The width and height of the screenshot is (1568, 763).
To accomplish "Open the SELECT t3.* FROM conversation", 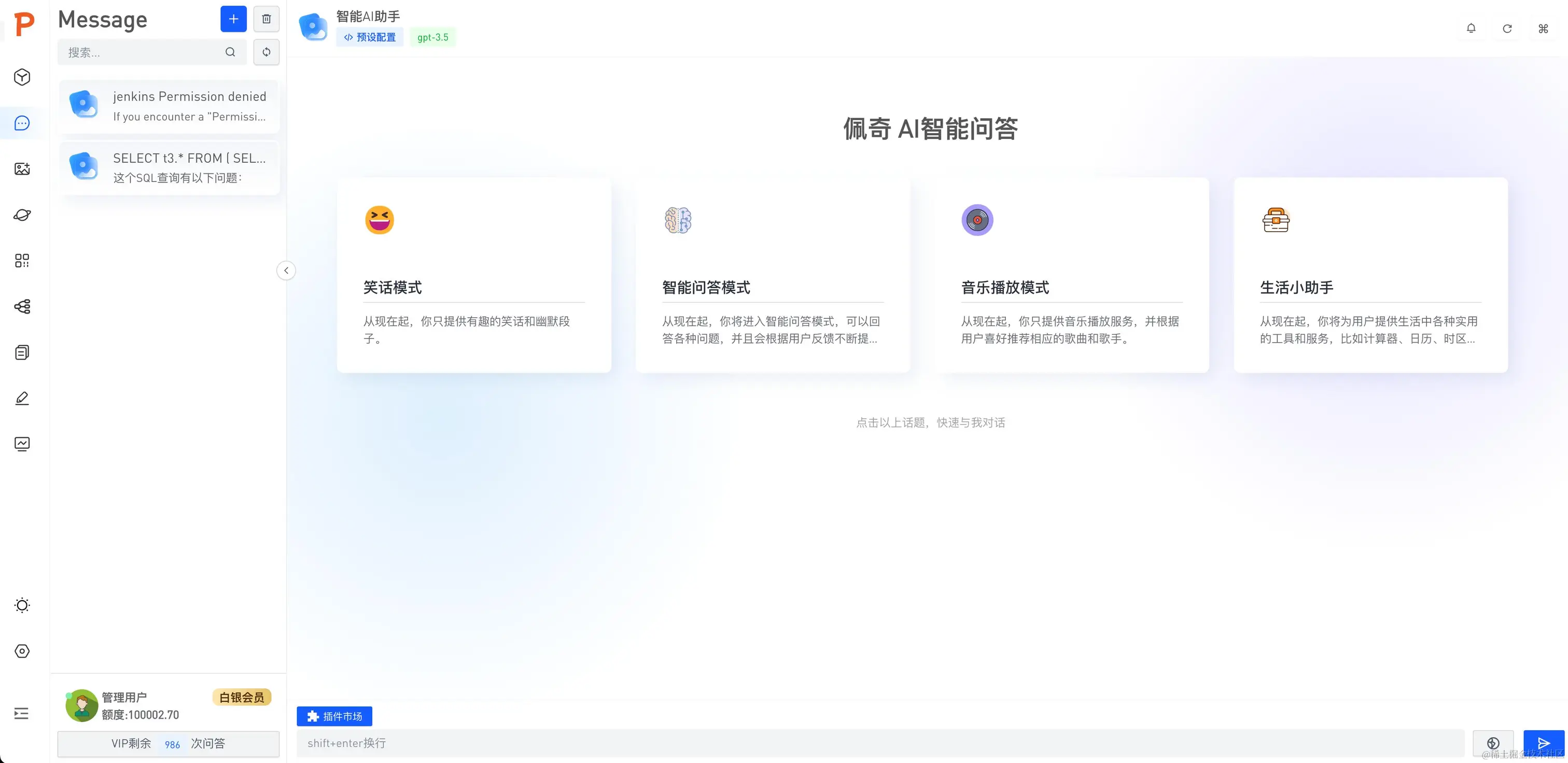I will 169,167.
